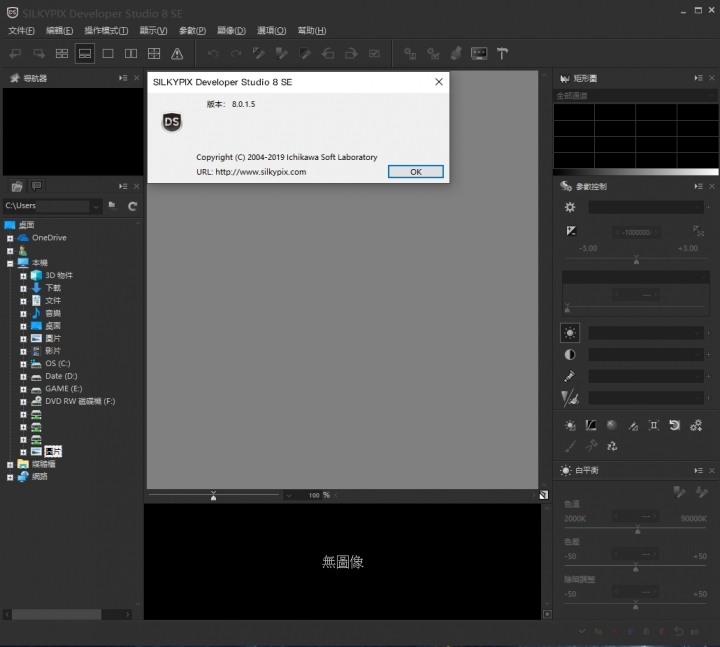Close the SILKYPIX Developer Studio 8 SE dialog
This screenshot has width=720, height=647.
coord(439,82)
